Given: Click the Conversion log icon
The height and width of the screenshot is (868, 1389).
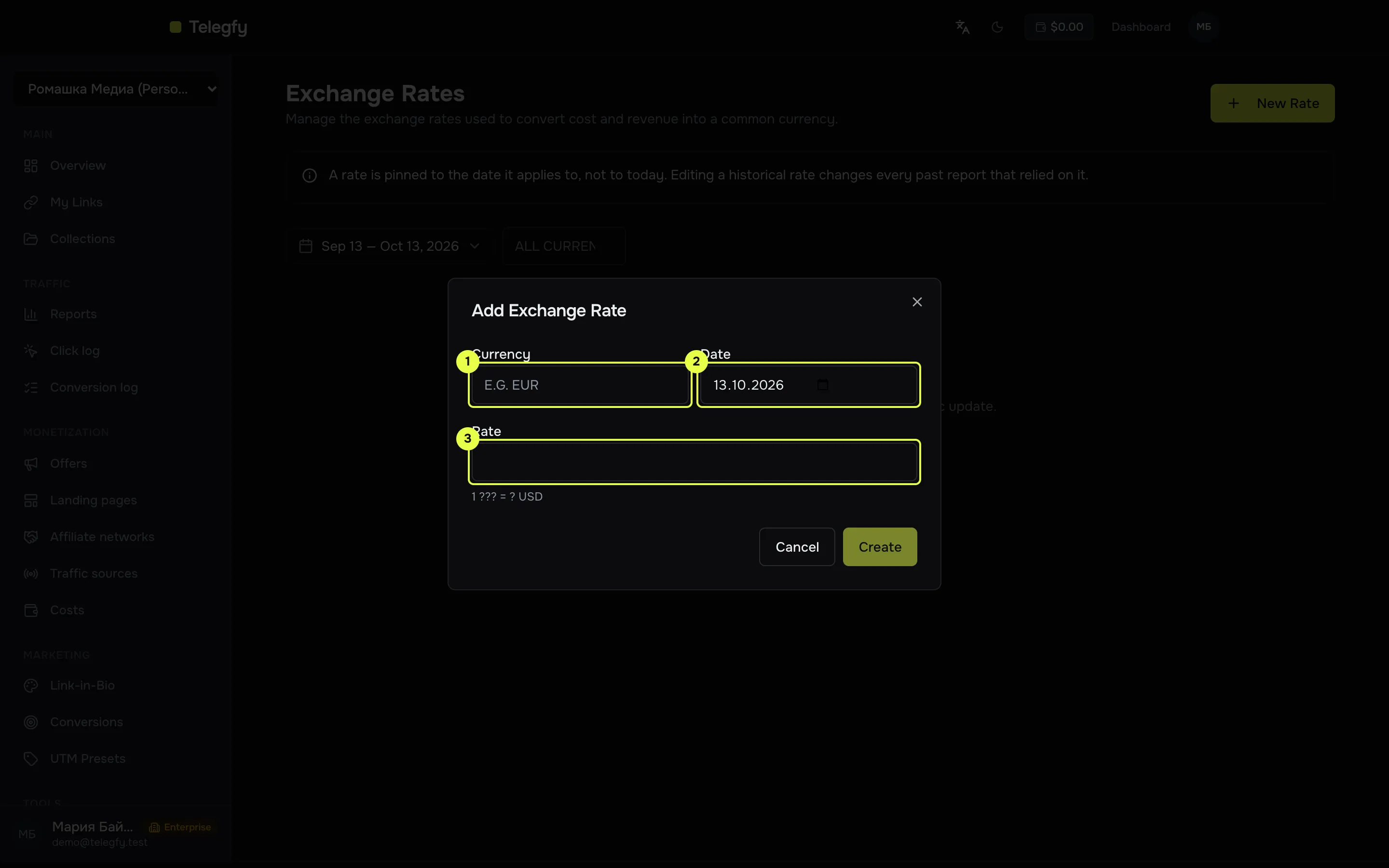Looking at the screenshot, I should pos(30,388).
